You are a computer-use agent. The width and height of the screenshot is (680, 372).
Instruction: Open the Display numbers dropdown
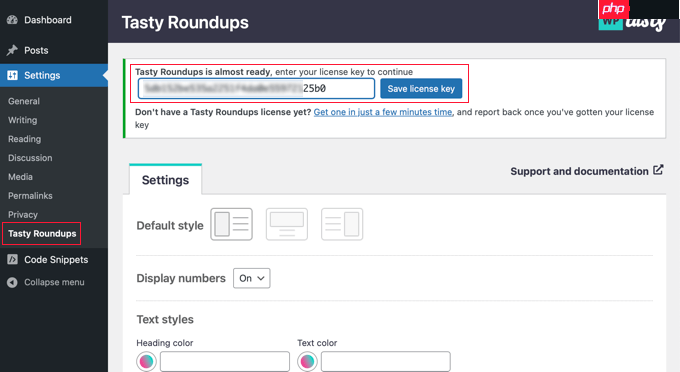point(252,278)
